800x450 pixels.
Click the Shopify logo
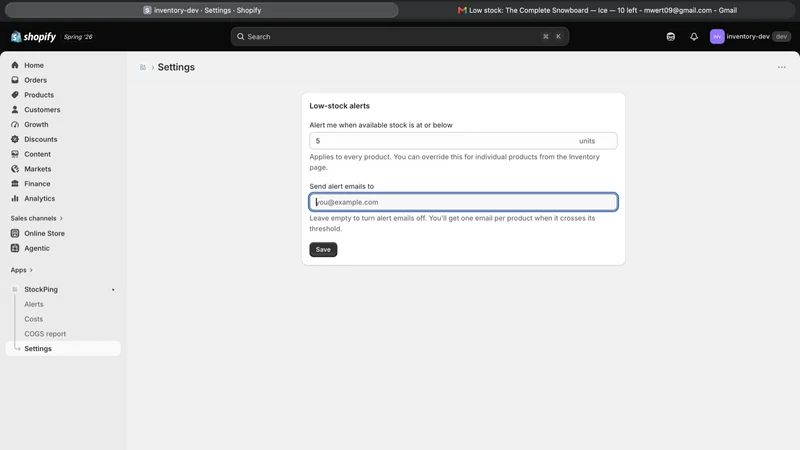tap(34, 37)
